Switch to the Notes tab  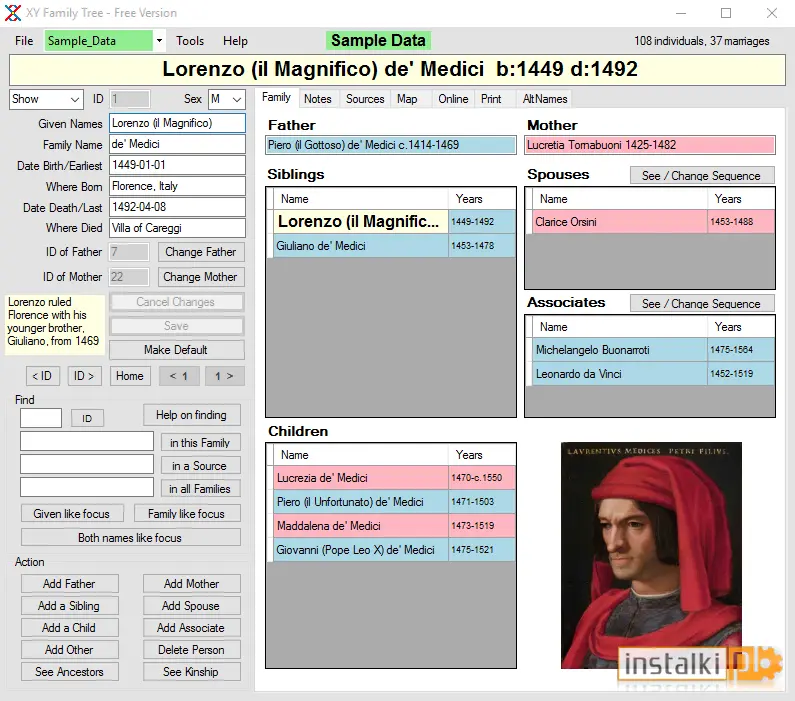pyautogui.click(x=317, y=99)
